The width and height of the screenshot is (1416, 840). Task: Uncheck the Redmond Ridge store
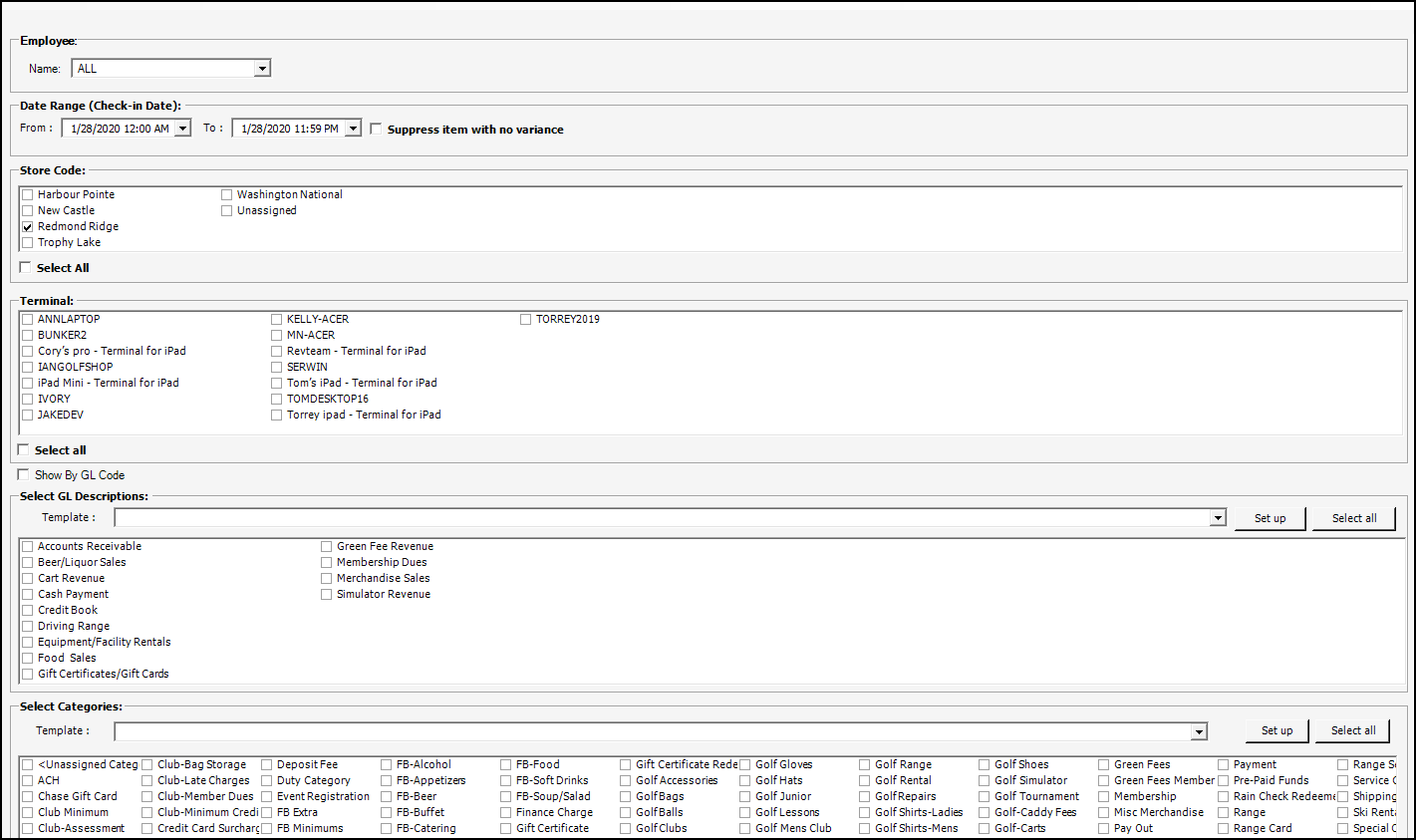tap(28, 227)
